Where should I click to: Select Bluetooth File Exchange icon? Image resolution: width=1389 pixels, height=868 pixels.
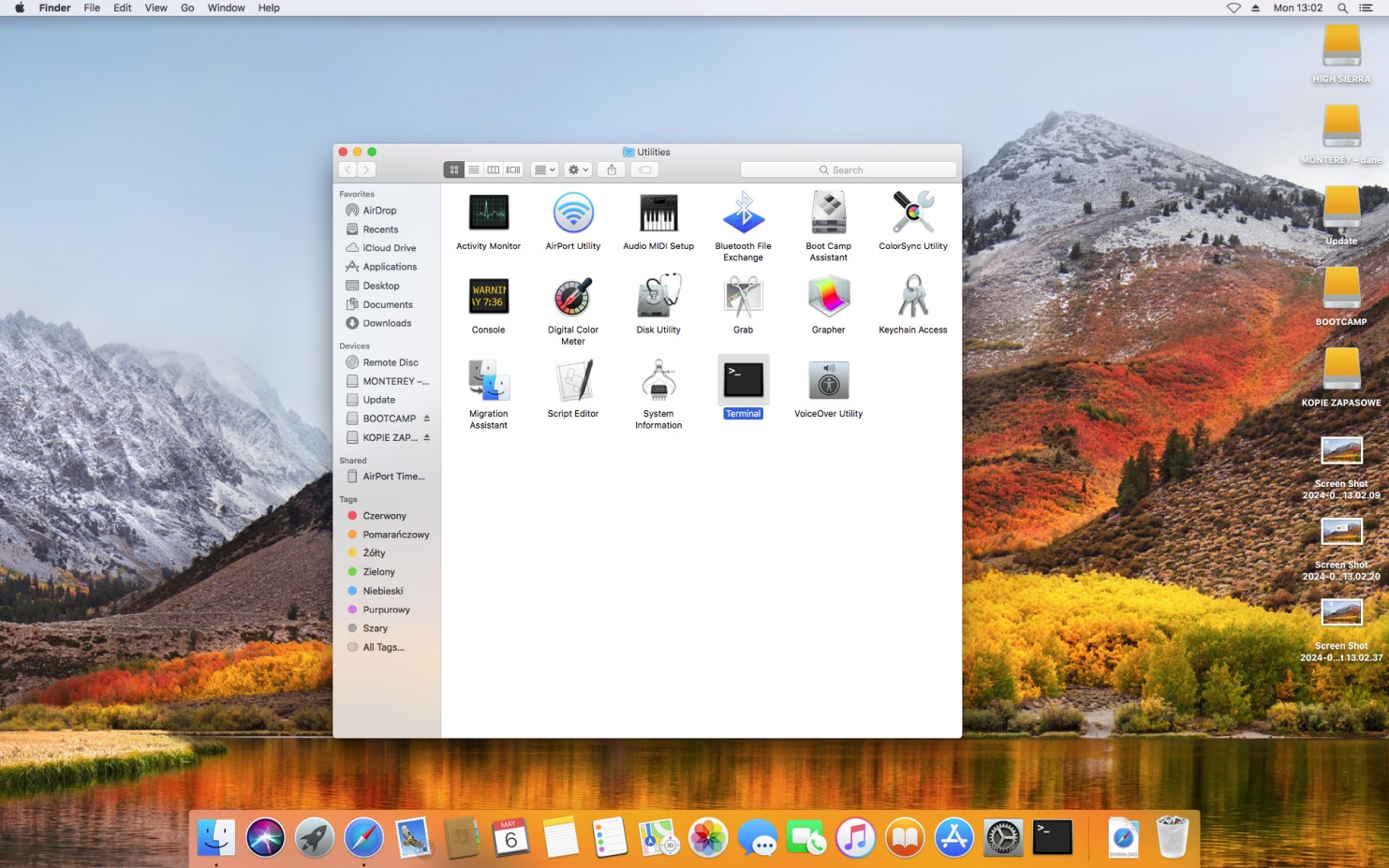point(744,213)
